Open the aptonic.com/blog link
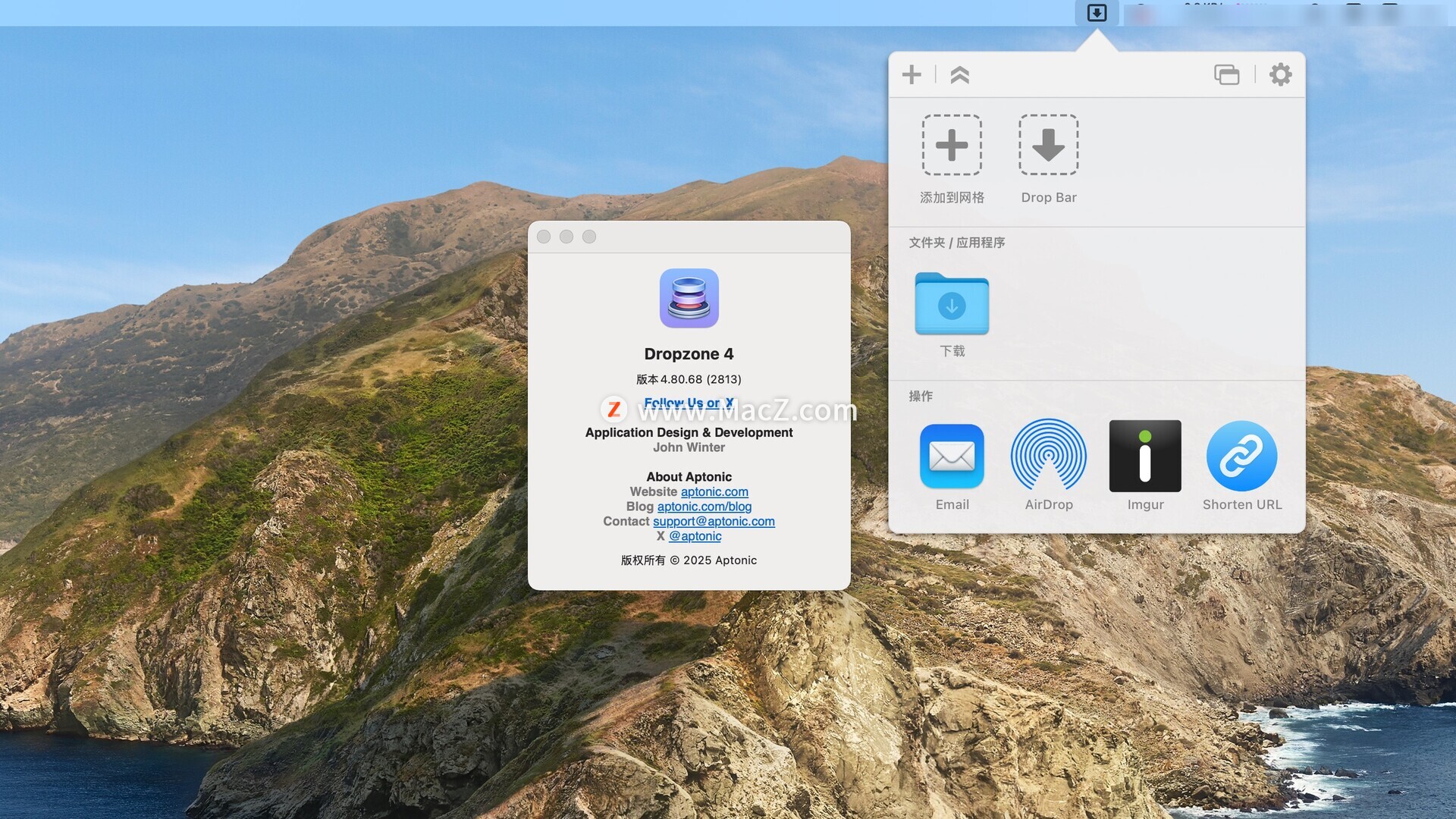 coord(704,507)
